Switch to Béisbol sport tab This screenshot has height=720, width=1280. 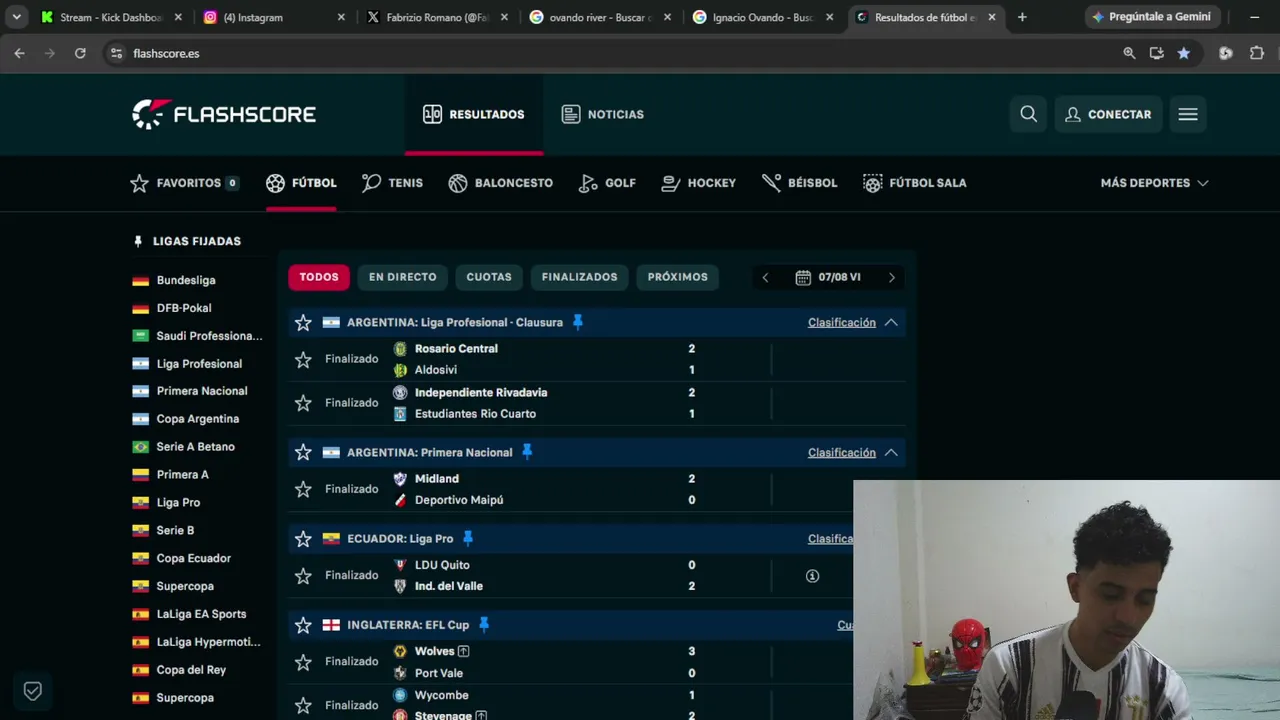click(799, 183)
